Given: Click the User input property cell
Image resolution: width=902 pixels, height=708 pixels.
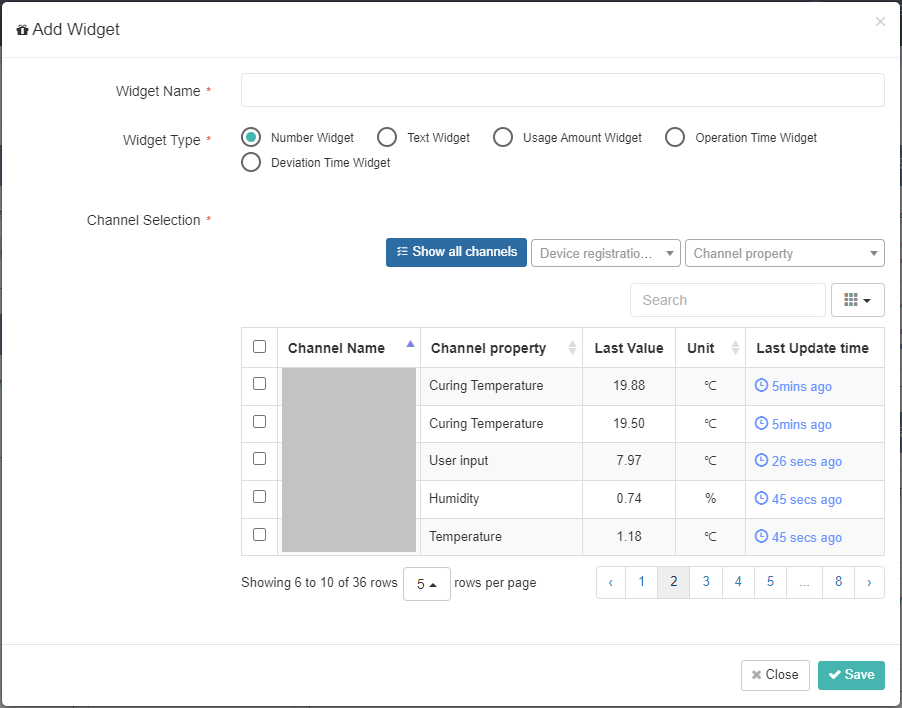Looking at the screenshot, I should coord(502,461).
